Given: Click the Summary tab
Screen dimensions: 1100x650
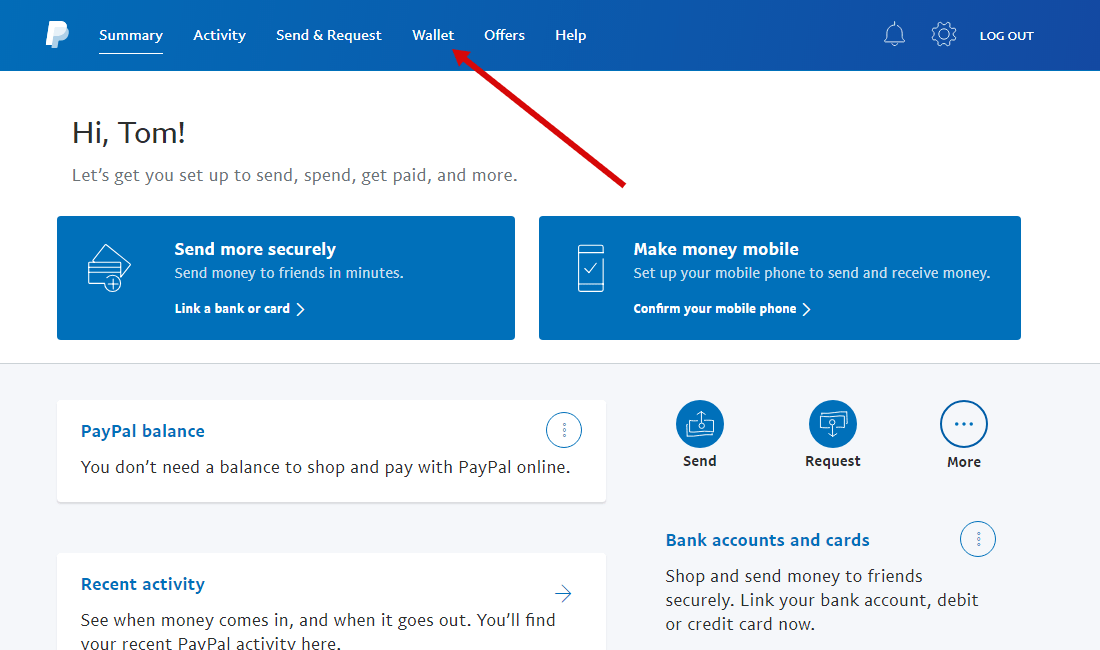Looking at the screenshot, I should 130,35.
